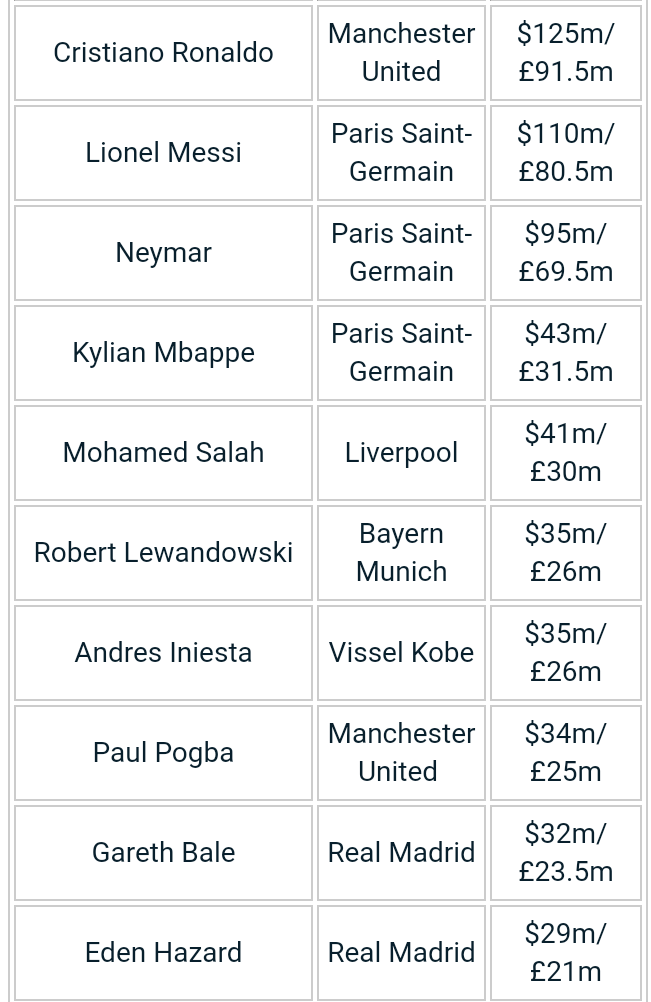Image resolution: width=651 pixels, height=1002 pixels.
Task: Select the $41m/£30m earnings cell
Action: coord(565,452)
